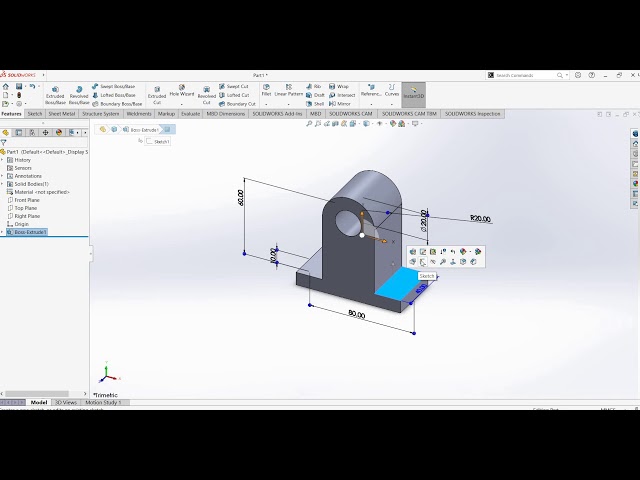Image resolution: width=640 pixels, height=480 pixels.
Task: Select Lofted Boss/Base command
Action: (x=113, y=95)
